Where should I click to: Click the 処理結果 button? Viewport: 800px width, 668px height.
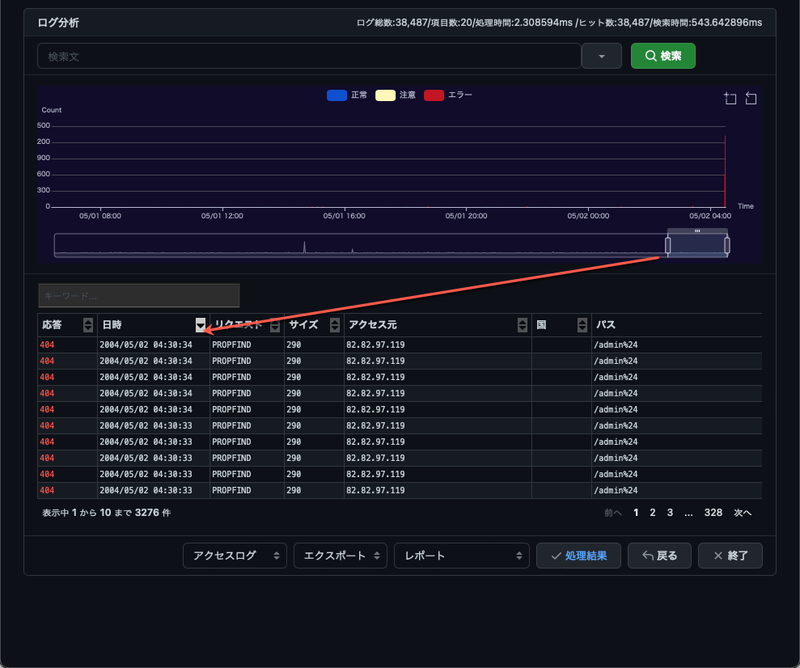[x=578, y=555]
